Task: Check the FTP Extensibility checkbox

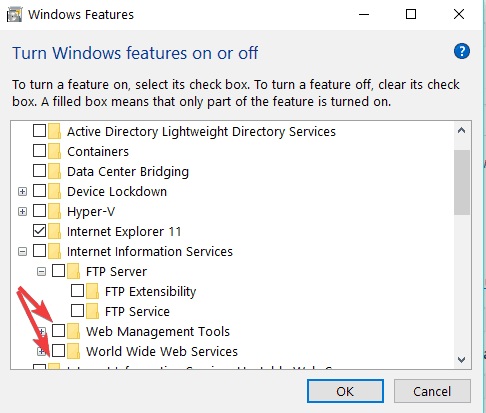Action: [77, 291]
